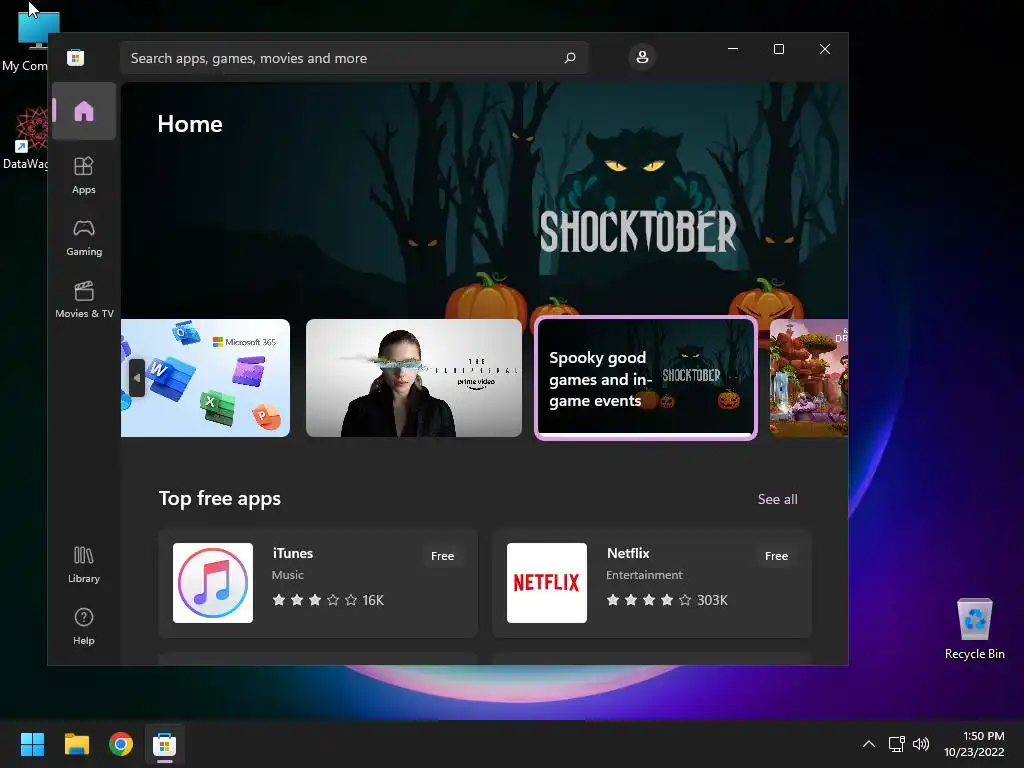Open the partially visible game card
The image size is (1024, 768).
pos(809,377)
